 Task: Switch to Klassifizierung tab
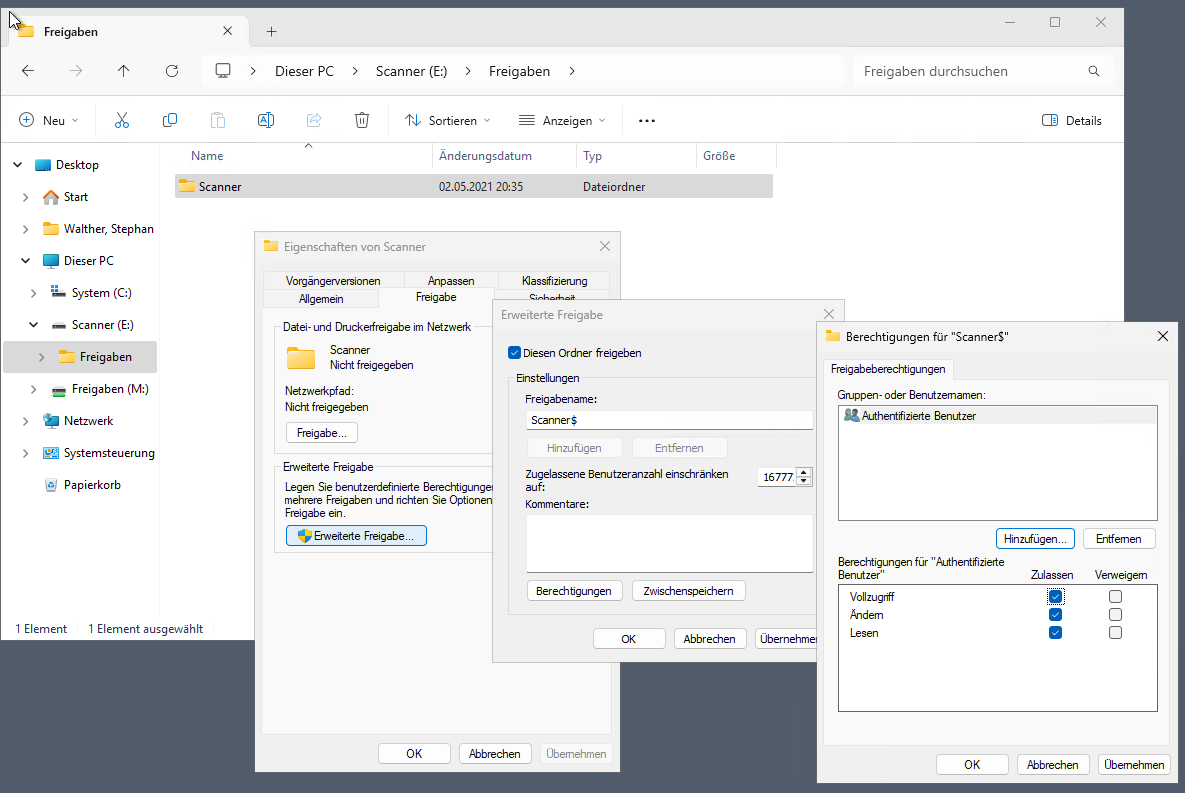(554, 280)
